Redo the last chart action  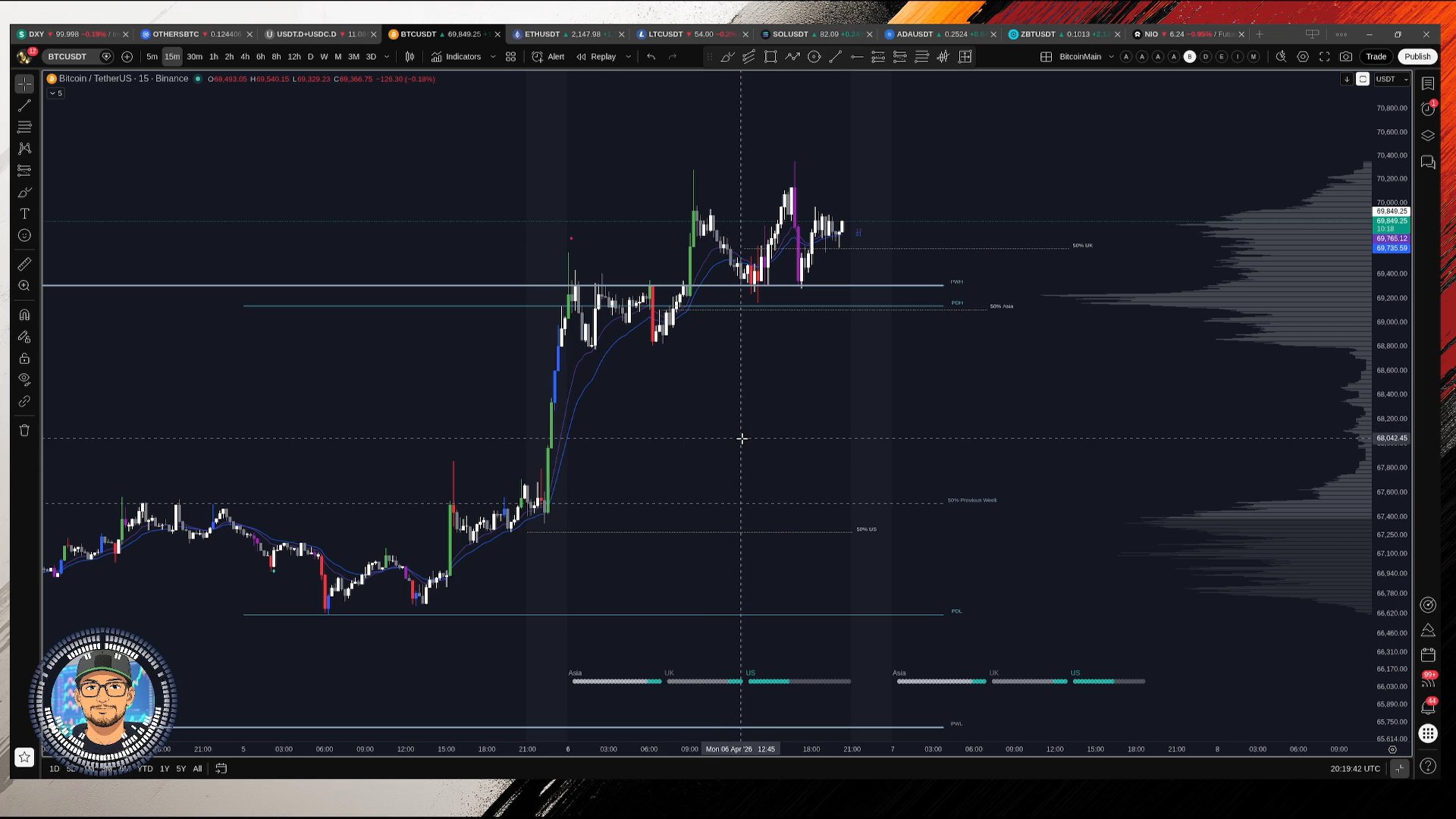point(672,57)
